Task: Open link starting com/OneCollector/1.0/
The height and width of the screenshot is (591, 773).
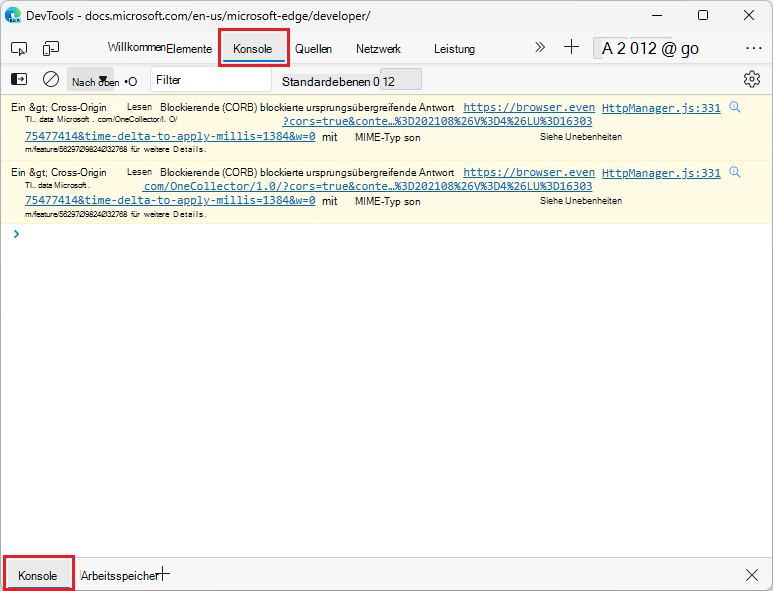Action: pyautogui.click(x=367, y=186)
